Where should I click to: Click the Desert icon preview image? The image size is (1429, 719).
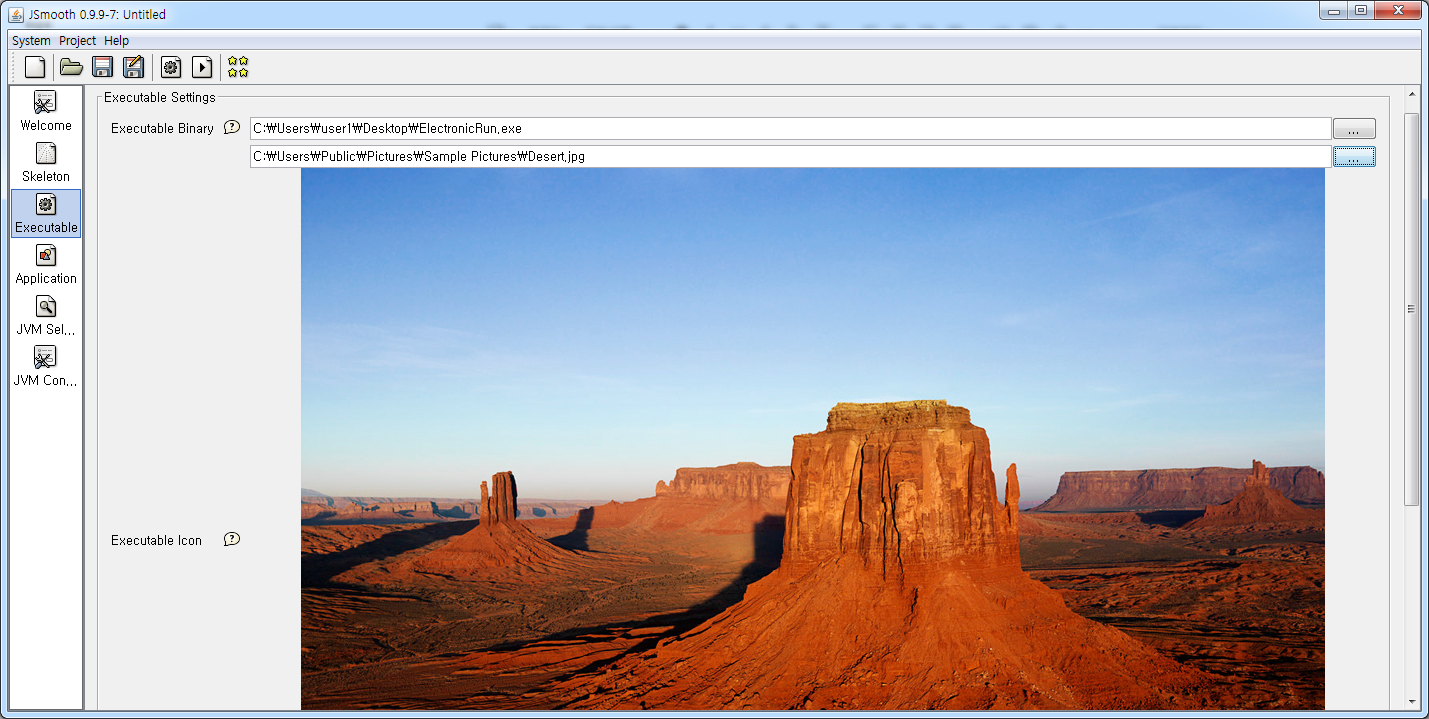point(813,439)
